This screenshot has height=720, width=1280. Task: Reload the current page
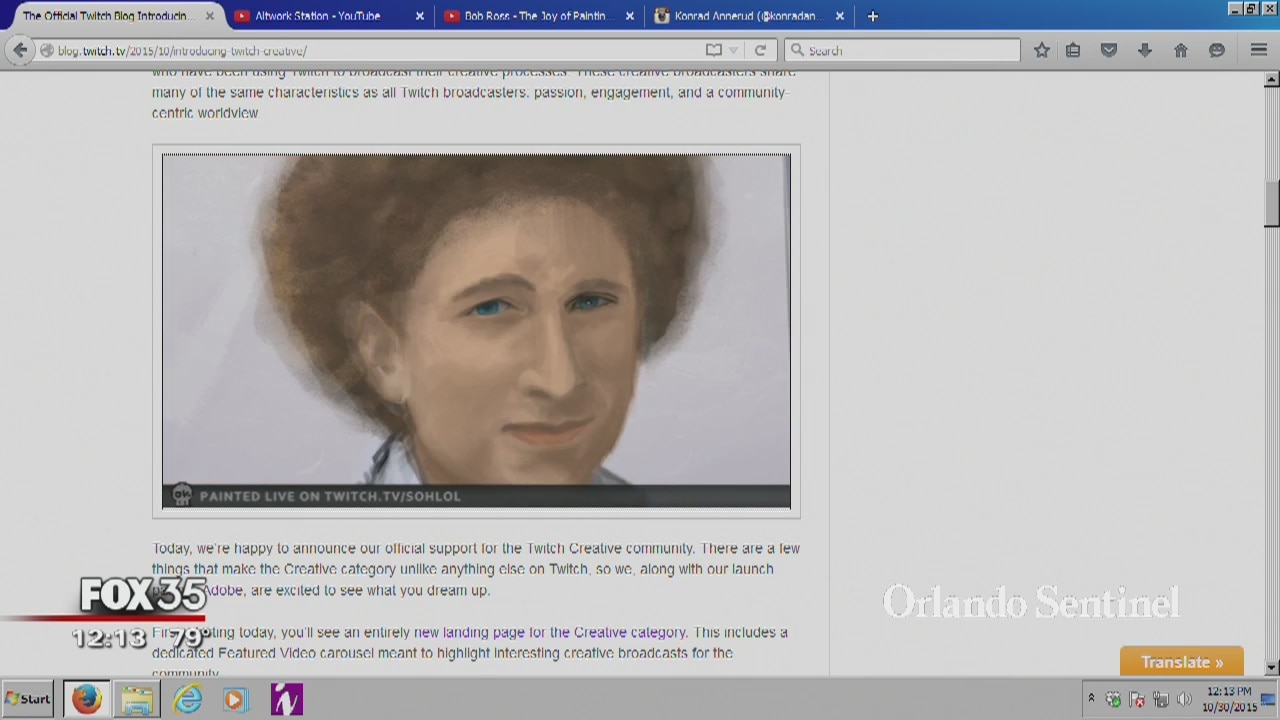[x=760, y=50]
